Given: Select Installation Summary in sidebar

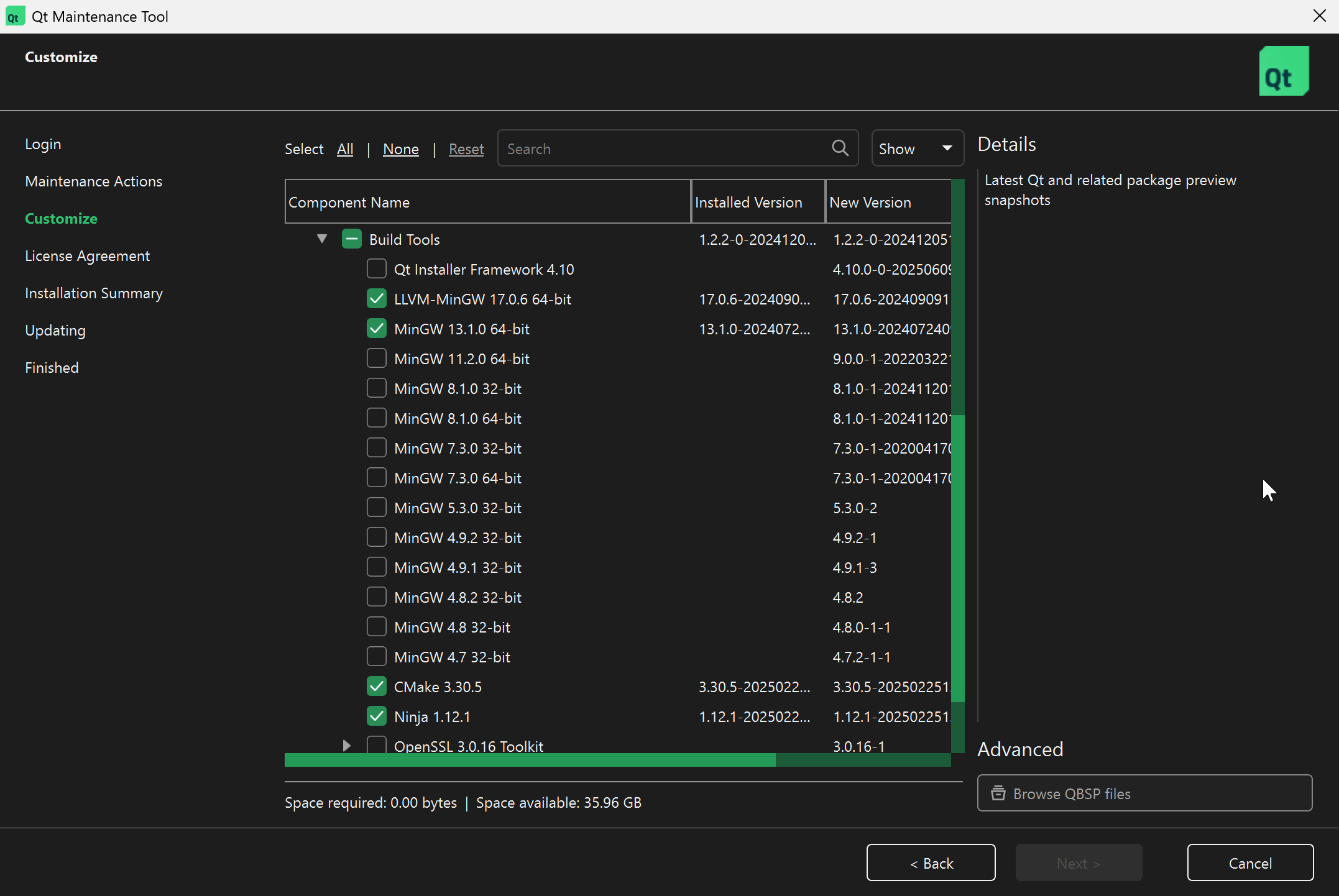Looking at the screenshot, I should (x=93, y=293).
